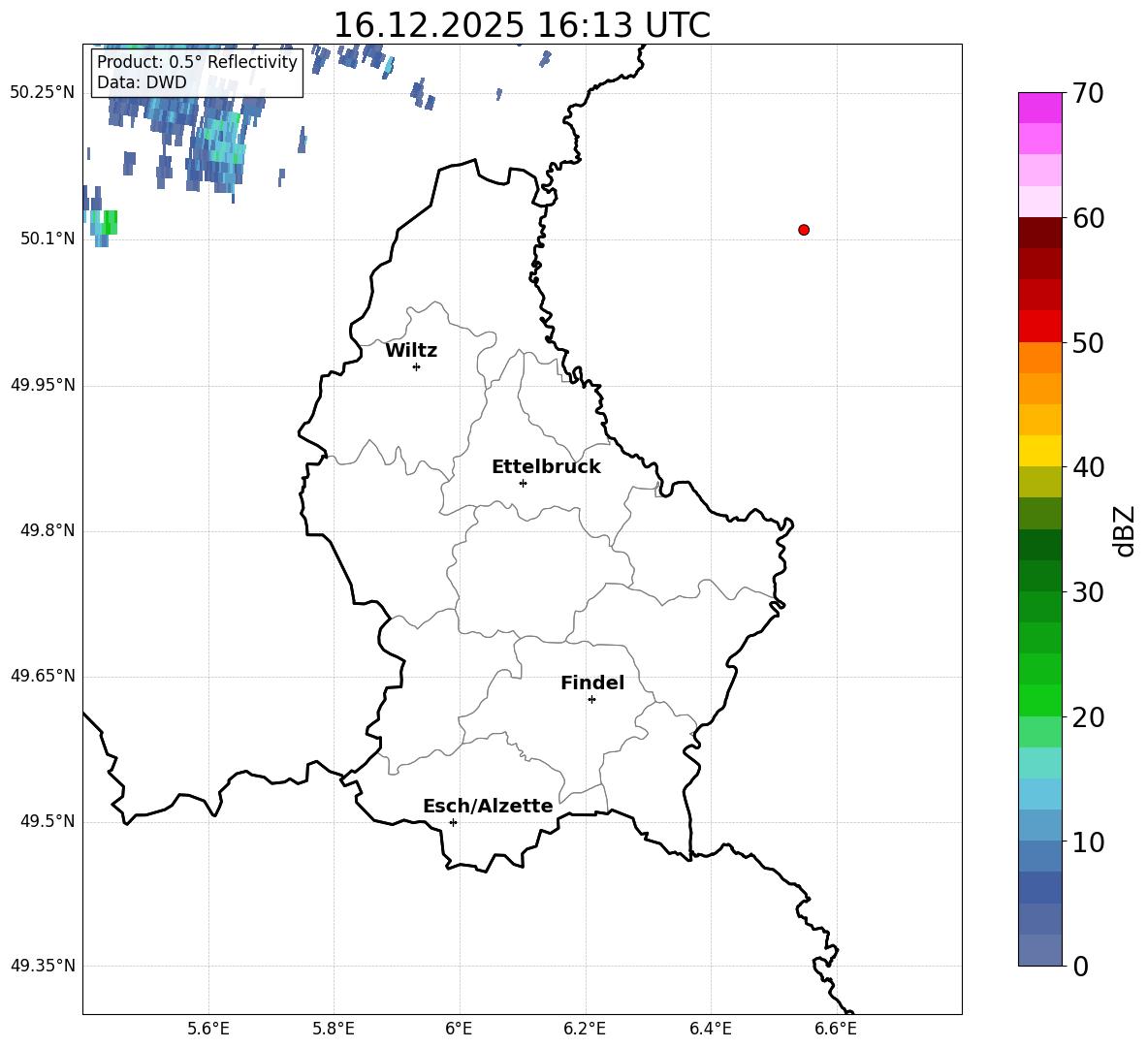Click the Wiltz label

(x=411, y=351)
